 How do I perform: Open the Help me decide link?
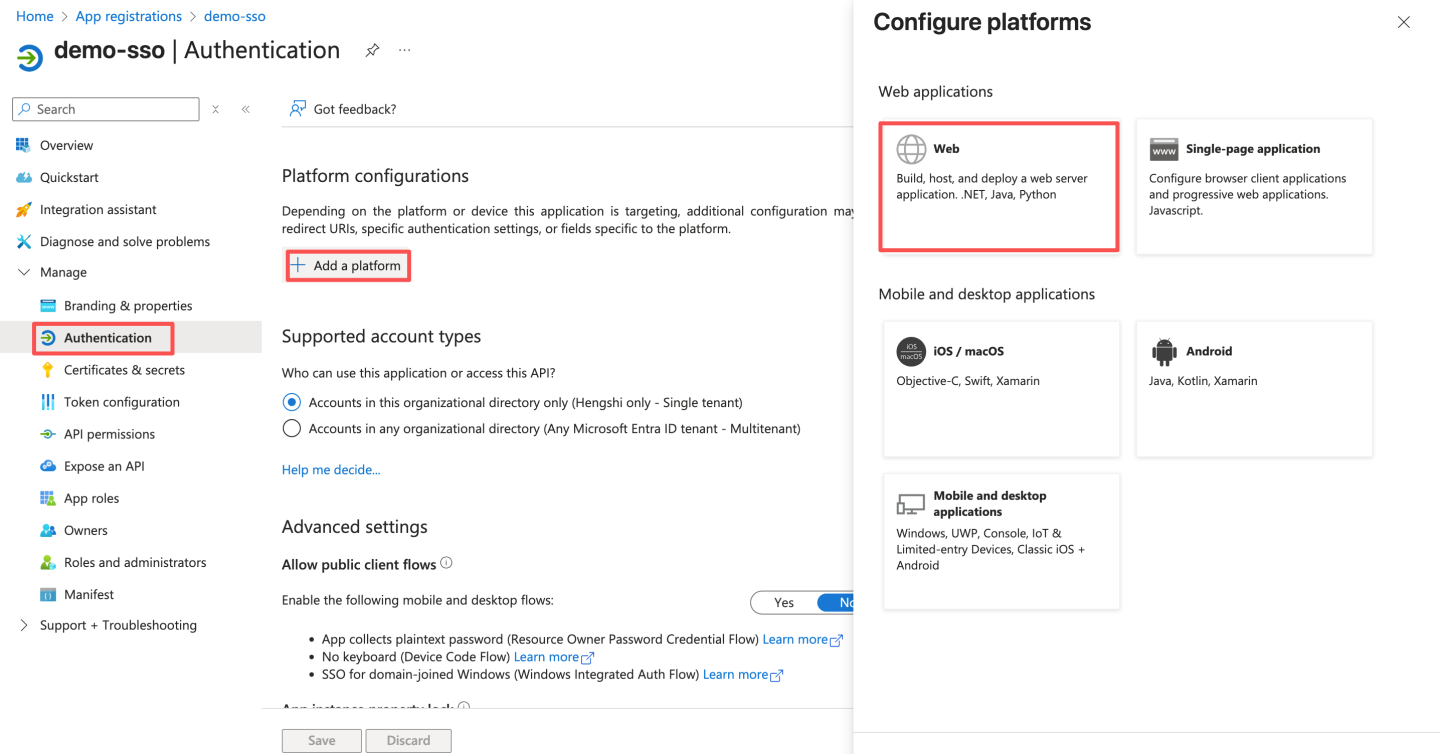point(331,469)
